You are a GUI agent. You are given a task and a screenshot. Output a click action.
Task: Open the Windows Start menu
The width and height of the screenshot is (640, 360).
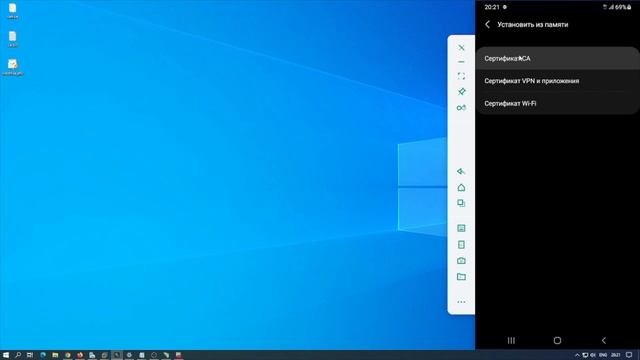pos(6,355)
